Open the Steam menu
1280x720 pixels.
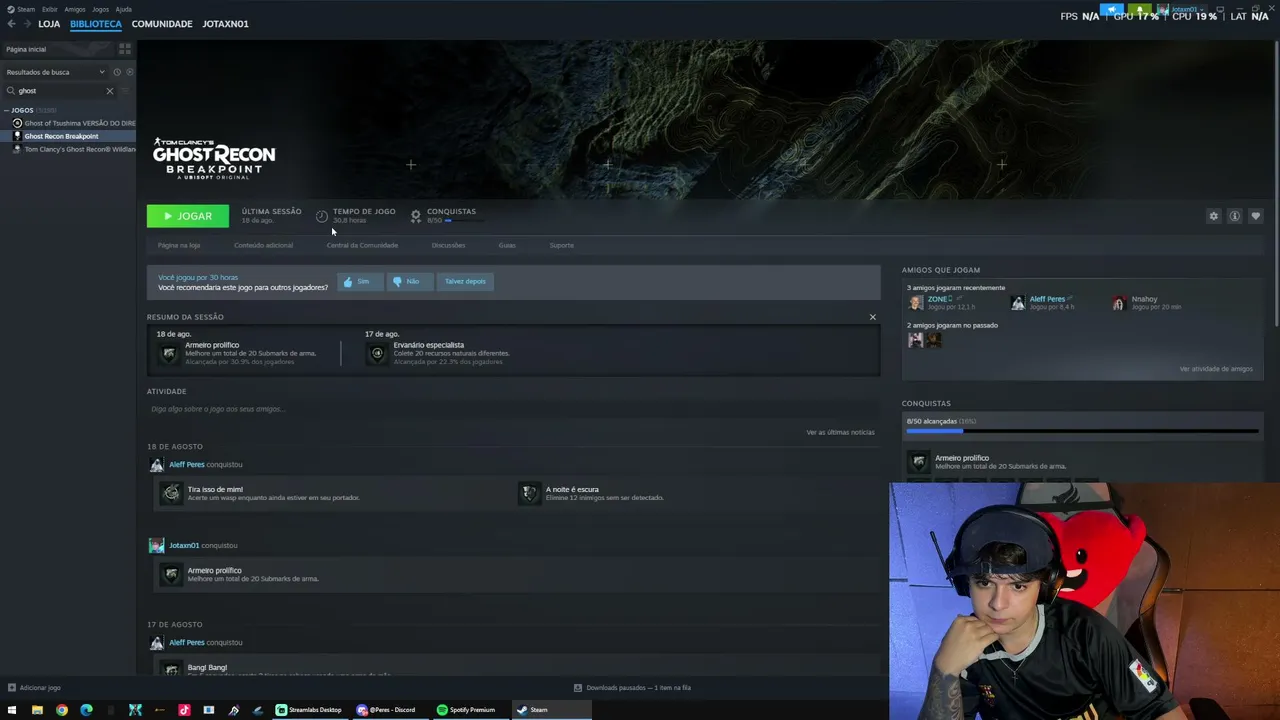tap(26, 9)
